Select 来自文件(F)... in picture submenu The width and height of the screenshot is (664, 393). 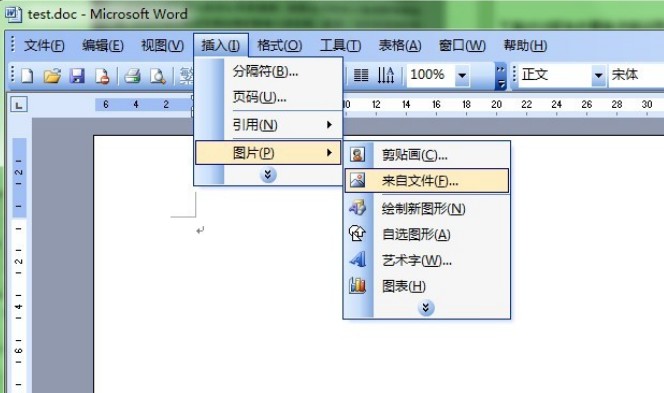[426, 181]
